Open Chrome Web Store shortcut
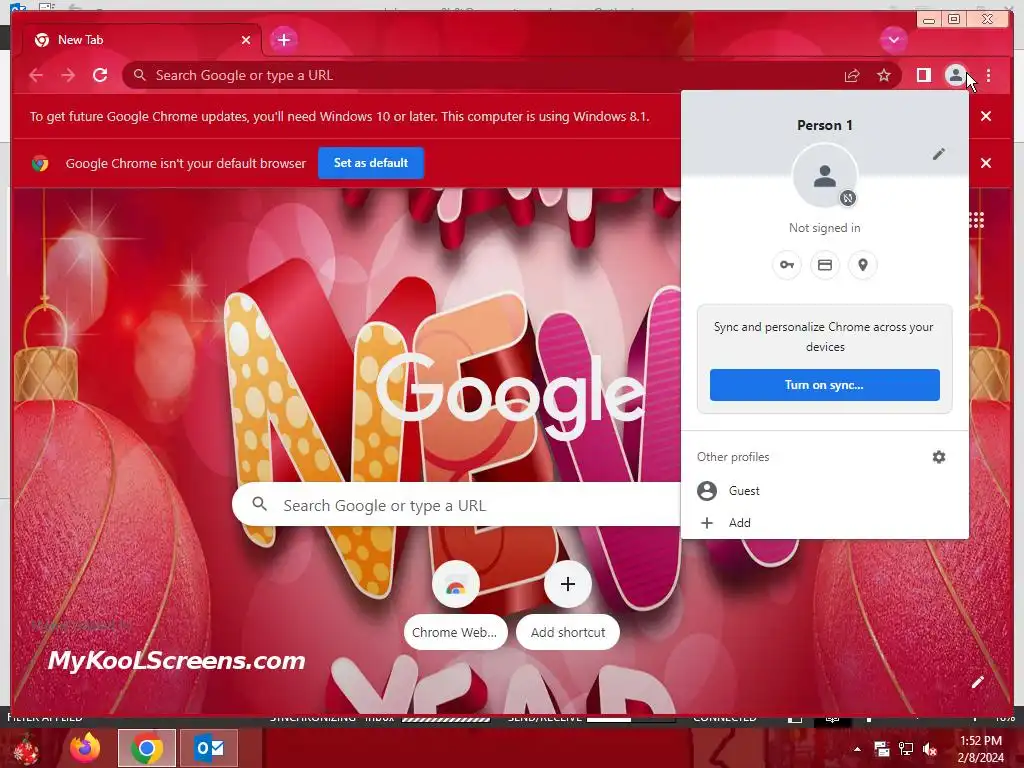The image size is (1024, 768). click(456, 605)
